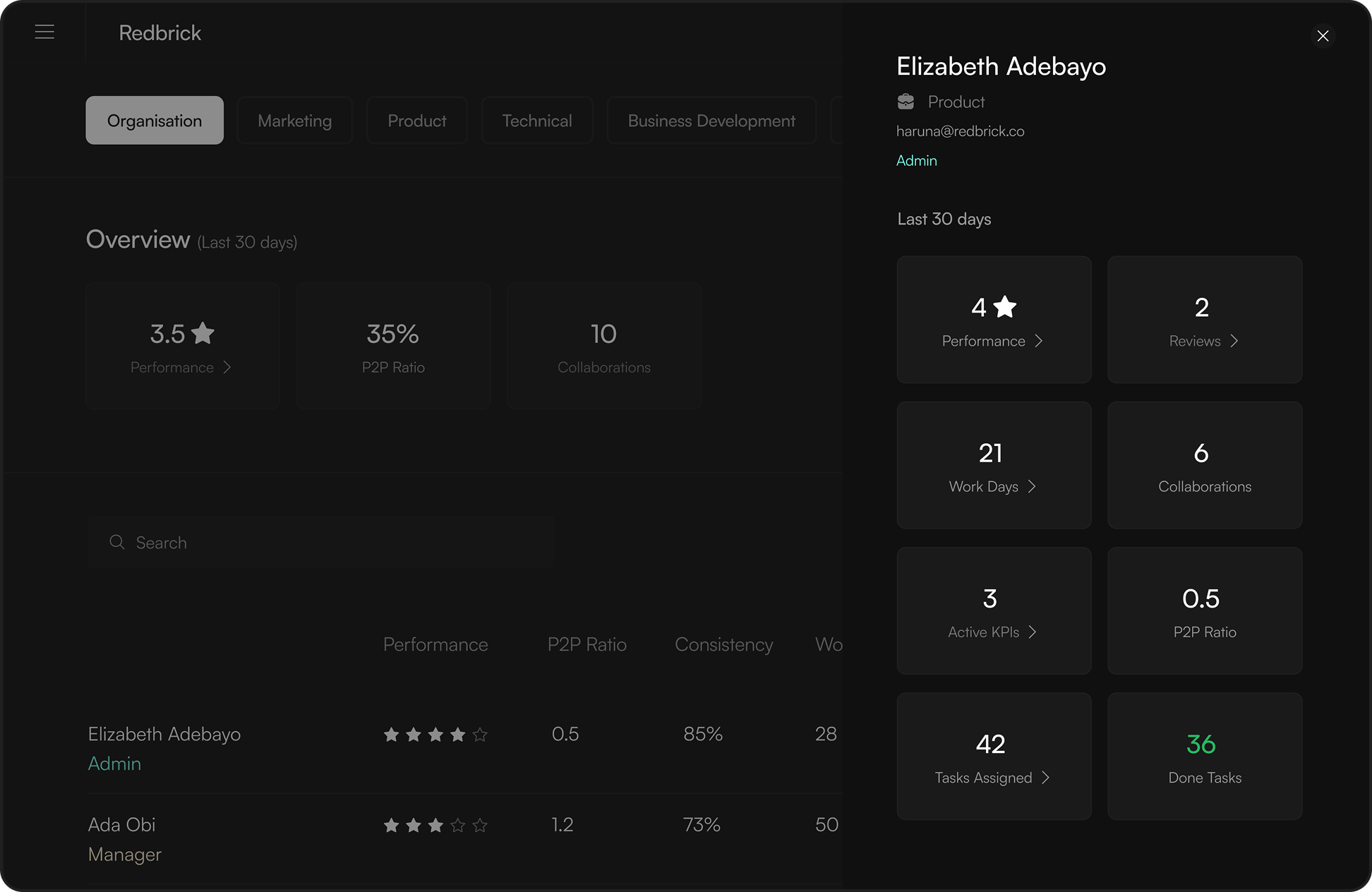Open the hamburger menu icon
This screenshot has width=1372, height=892.
click(44, 32)
